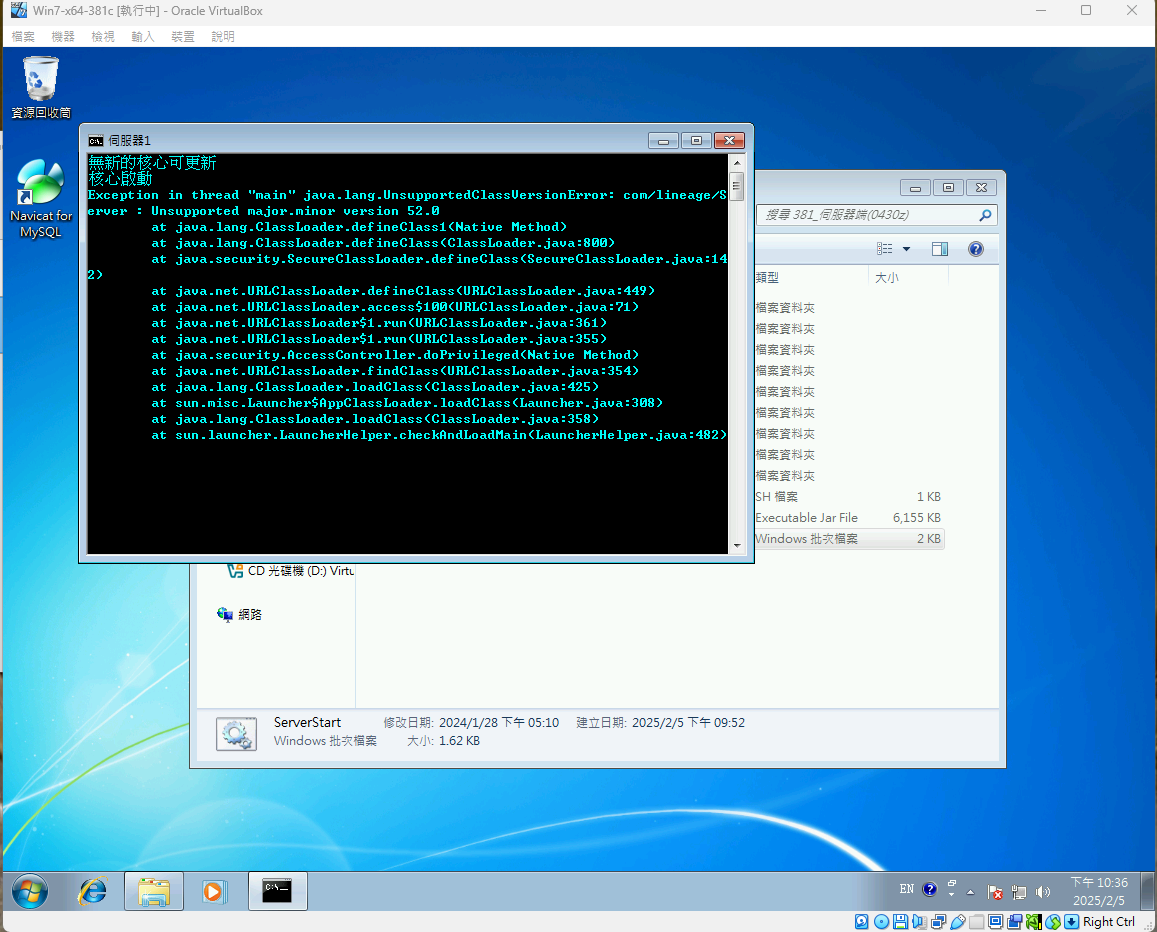Viewport: 1157px width, 932px height.
Task: Open the 檢視 menu in VirtualBox
Action: [x=103, y=36]
